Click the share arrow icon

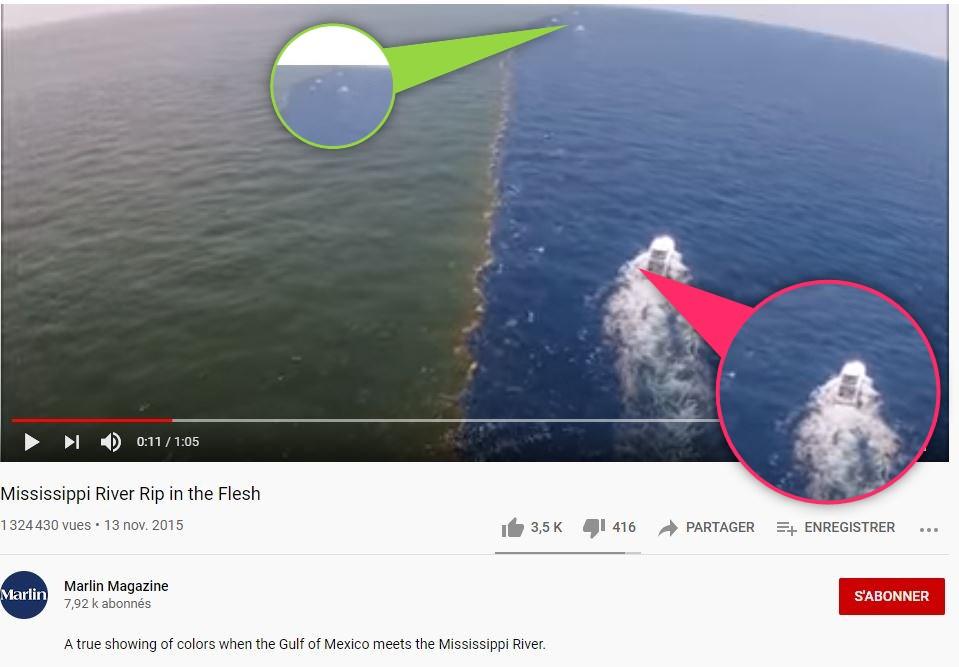click(668, 528)
